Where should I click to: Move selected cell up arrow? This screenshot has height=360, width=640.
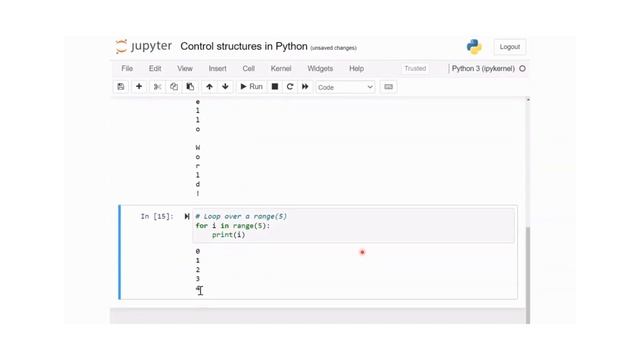209,87
